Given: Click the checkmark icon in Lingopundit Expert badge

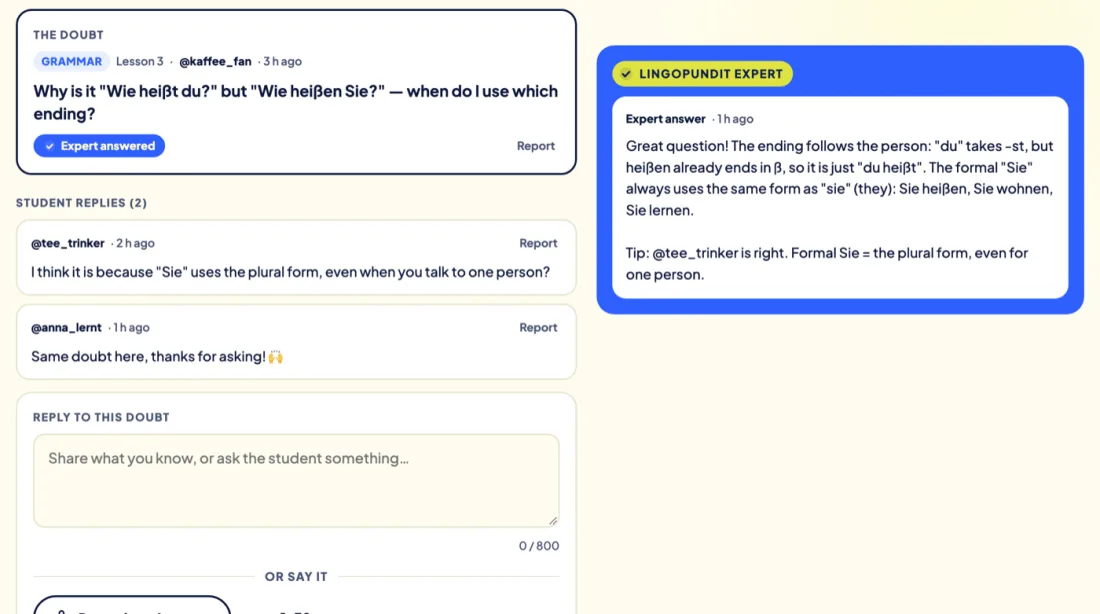Looking at the screenshot, I should (626, 74).
